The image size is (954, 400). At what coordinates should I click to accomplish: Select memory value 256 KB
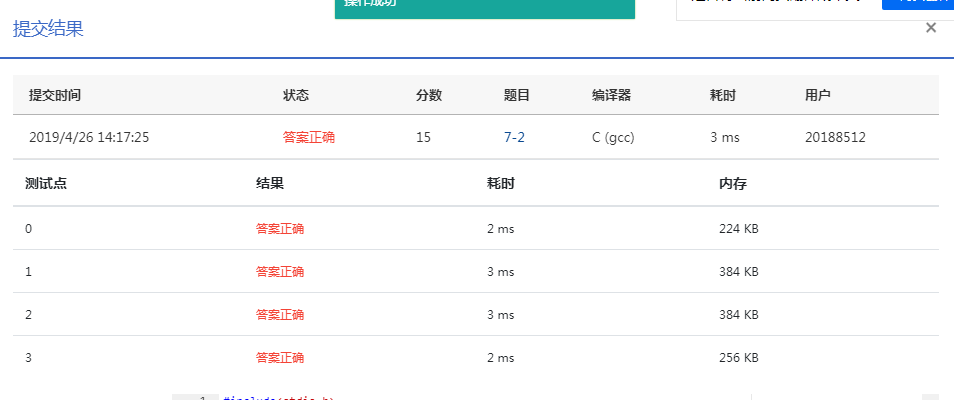tap(739, 357)
